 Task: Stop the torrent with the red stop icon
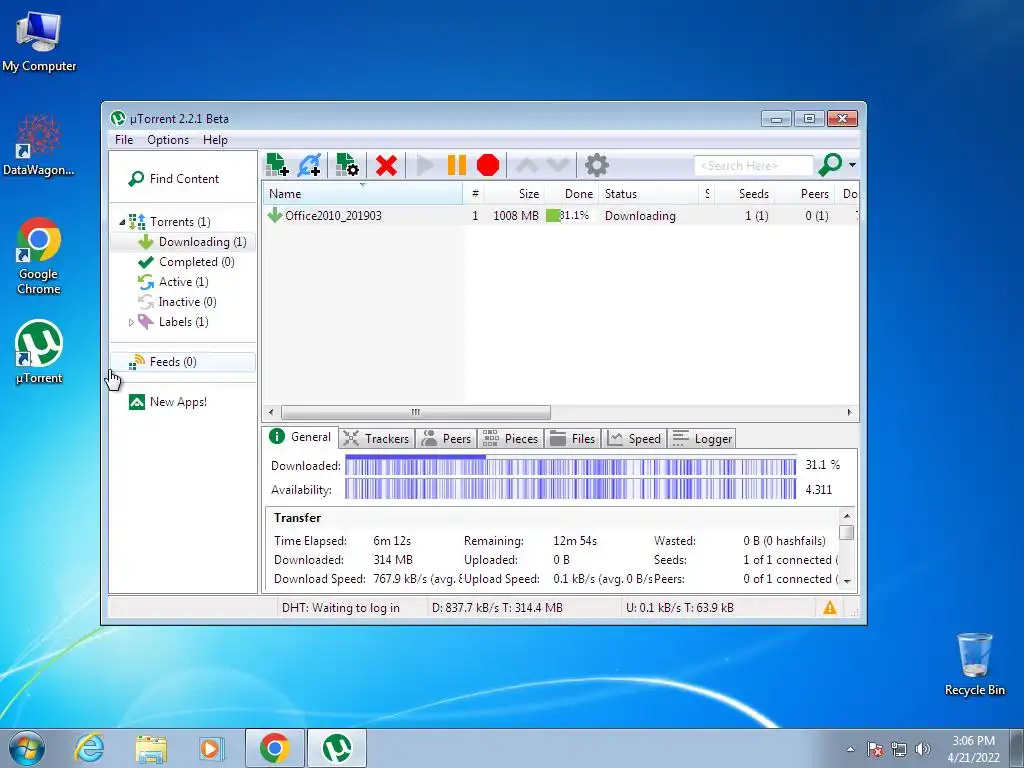pyautogui.click(x=488, y=165)
